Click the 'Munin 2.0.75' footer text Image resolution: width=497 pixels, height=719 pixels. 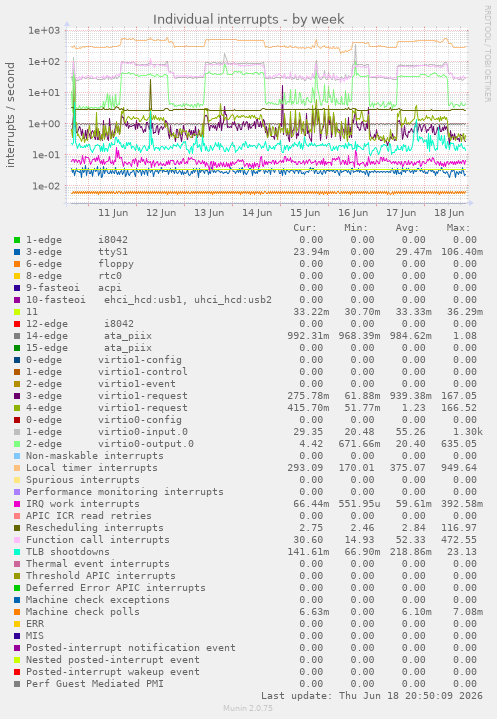point(248,708)
